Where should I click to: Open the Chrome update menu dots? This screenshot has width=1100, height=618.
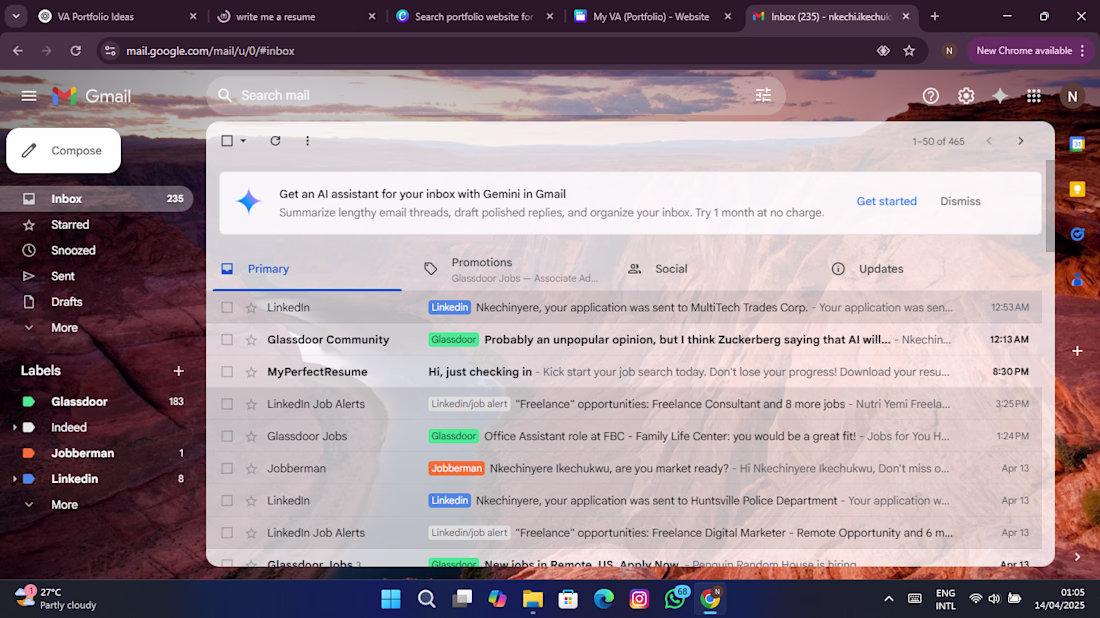coord(1083,51)
